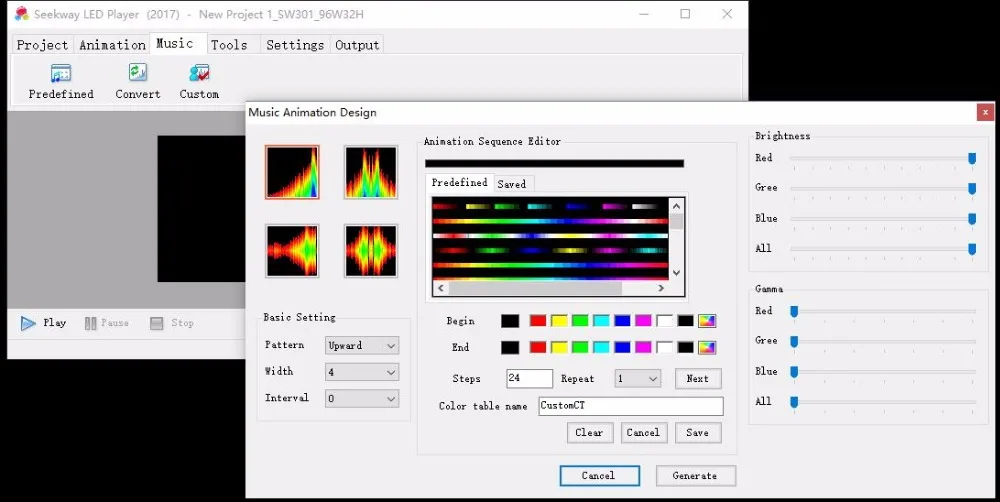Click the Brightness All slider handle

972,249
